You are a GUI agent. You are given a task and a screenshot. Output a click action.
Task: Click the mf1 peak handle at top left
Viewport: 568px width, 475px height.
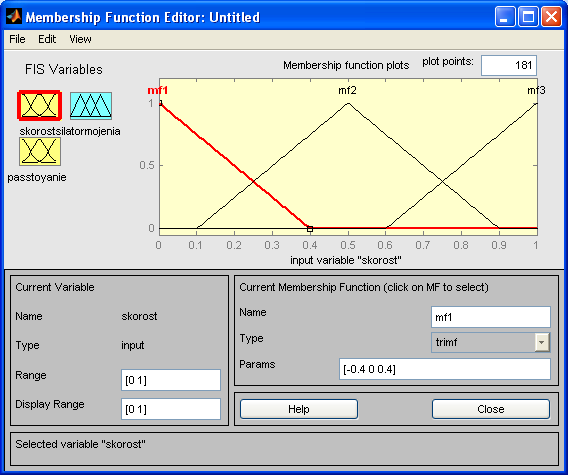click(x=160, y=103)
